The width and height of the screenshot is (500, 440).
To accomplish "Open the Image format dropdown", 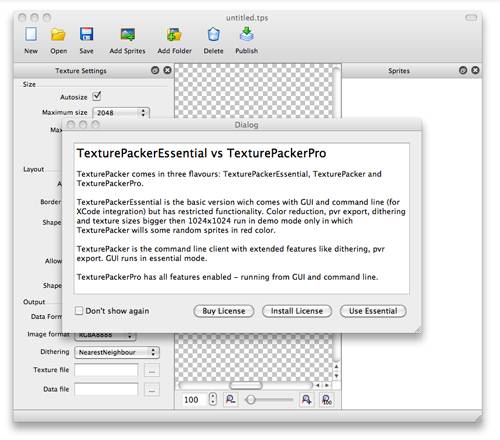I will [x=105, y=336].
